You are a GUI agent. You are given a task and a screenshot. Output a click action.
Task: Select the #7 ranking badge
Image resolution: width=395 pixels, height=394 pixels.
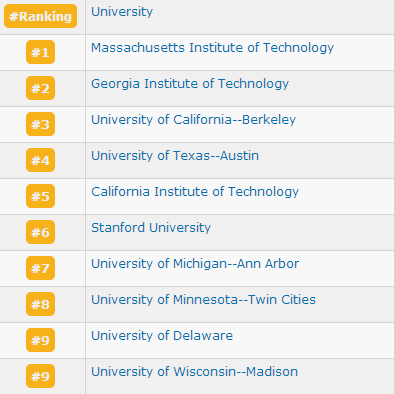point(40,268)
